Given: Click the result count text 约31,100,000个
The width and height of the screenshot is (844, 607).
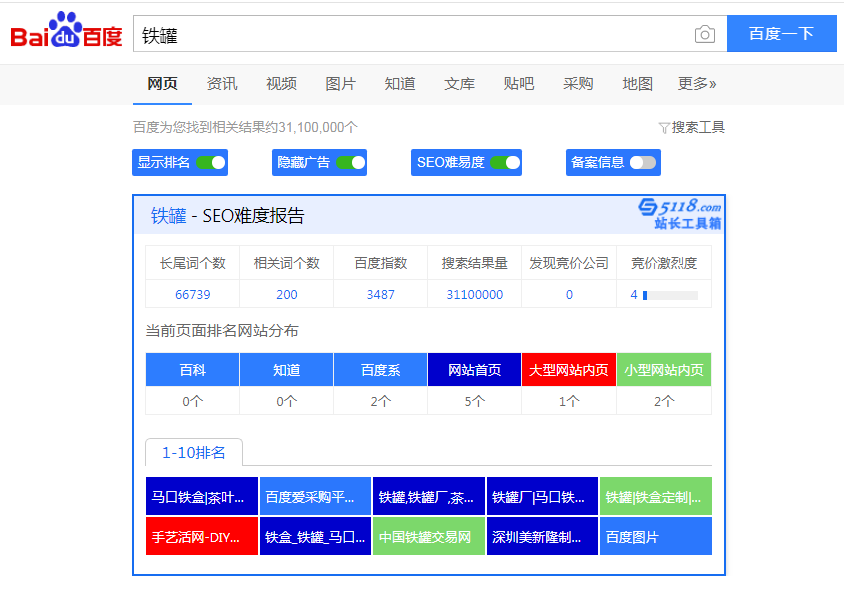Looking at the screenshot, I should tap(312, 128).
